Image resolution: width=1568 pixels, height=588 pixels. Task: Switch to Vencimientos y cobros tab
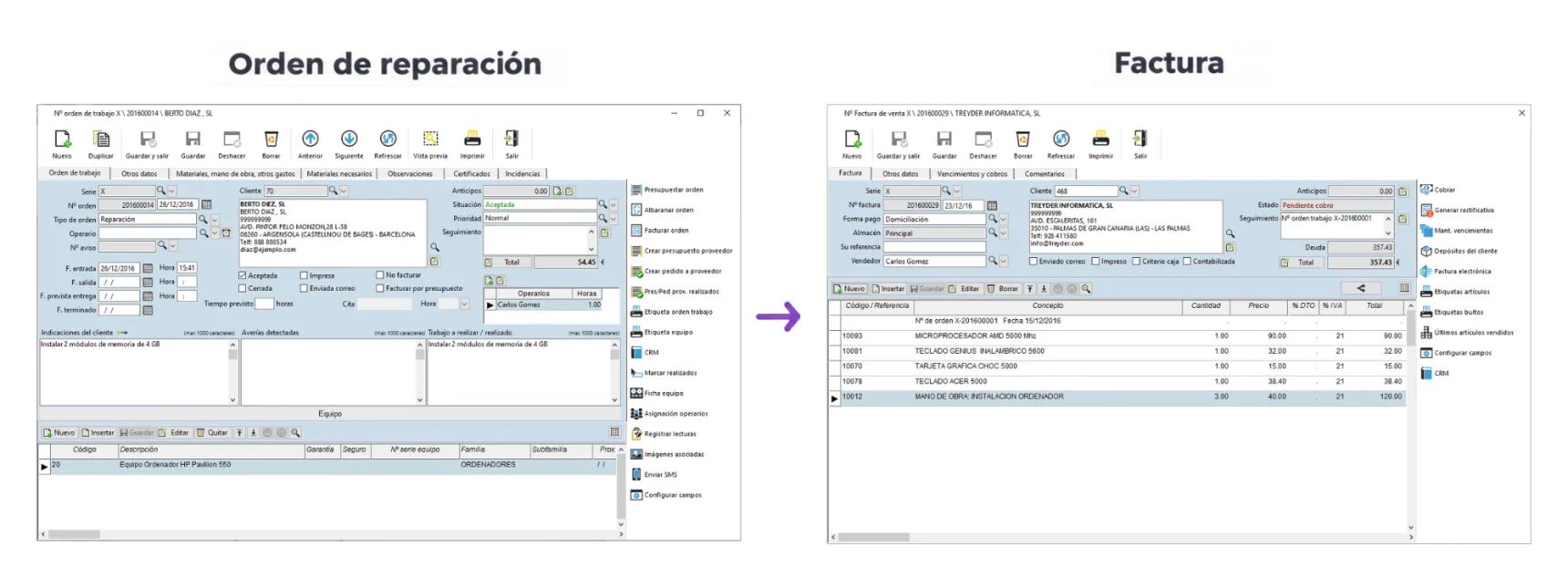pyautogui.click(x=972, y=173)
